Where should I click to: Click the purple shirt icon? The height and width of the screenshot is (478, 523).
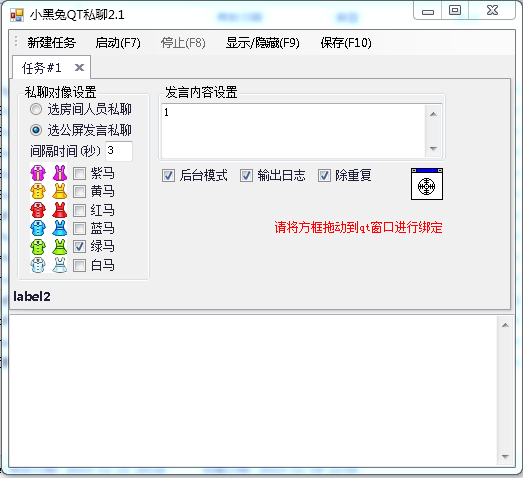click(38, 173)
